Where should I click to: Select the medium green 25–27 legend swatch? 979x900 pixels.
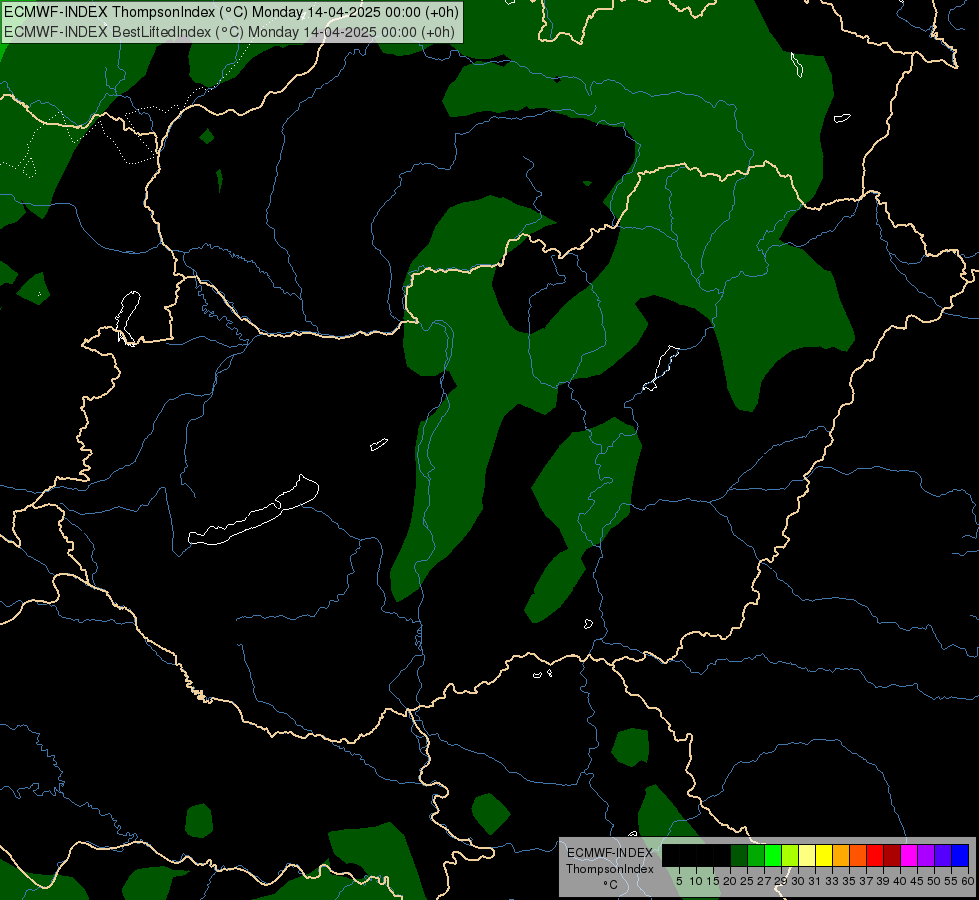pyautogui.click(x=756, y=855)
